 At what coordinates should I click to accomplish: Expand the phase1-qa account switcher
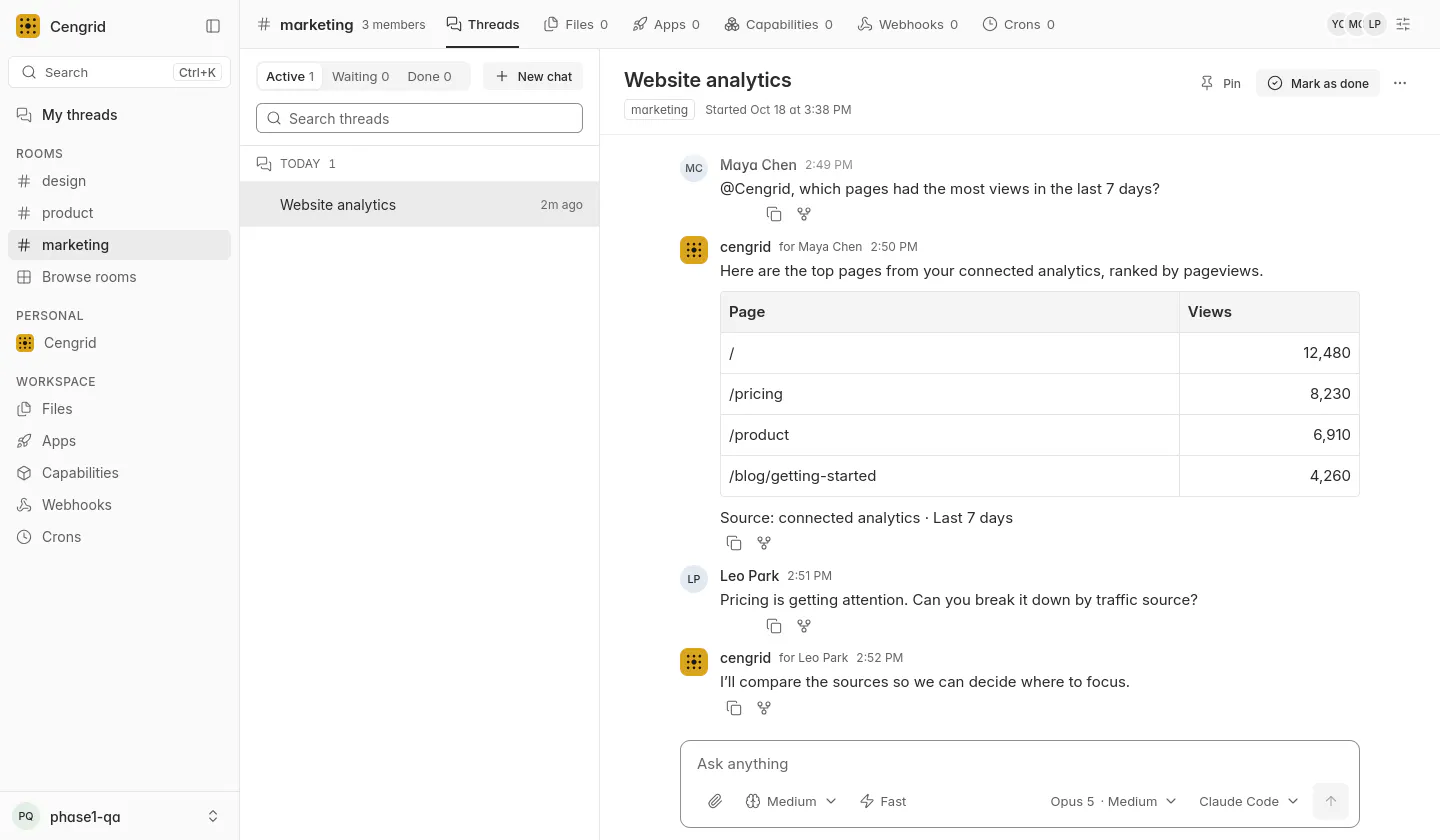120,816
